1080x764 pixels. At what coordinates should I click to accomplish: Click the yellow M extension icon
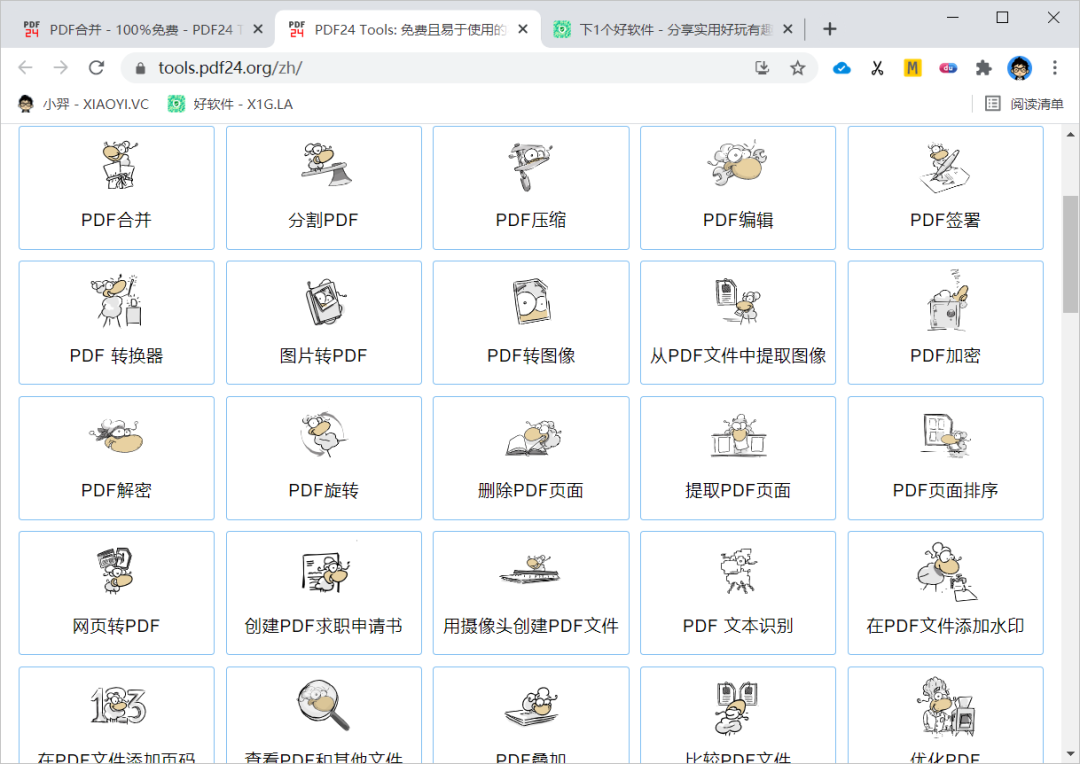[x=913, y=68]
